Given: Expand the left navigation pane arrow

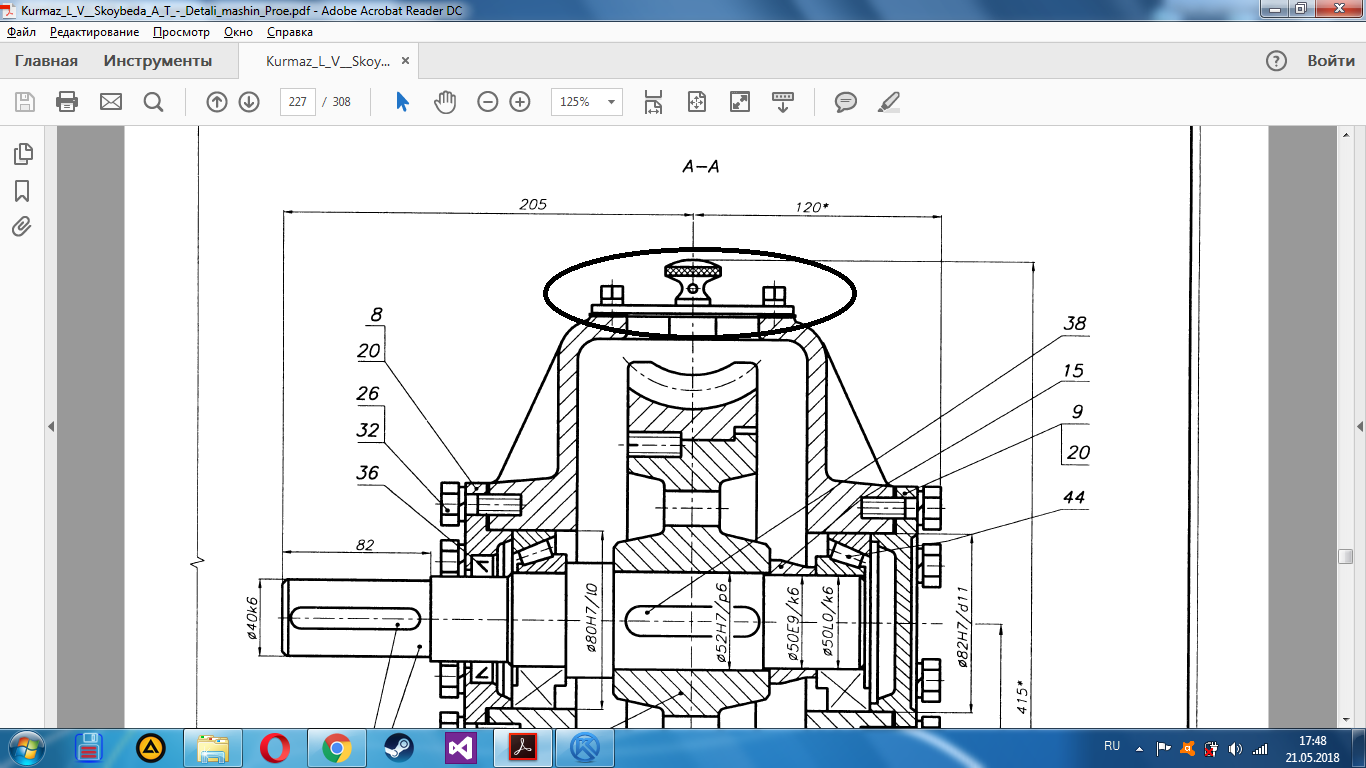Looking at the screenshot, I should coord(50,426).
